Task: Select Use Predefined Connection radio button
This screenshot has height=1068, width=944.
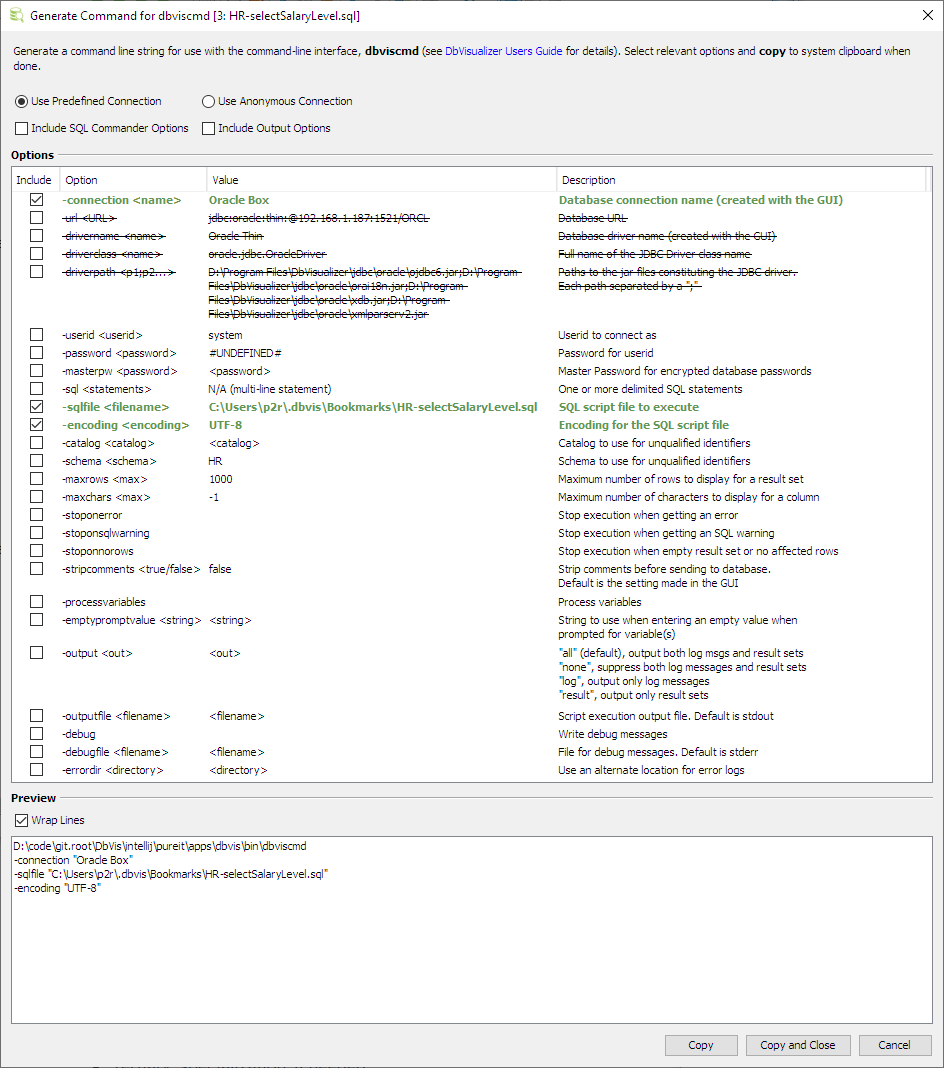Action: tap(22, 101)
